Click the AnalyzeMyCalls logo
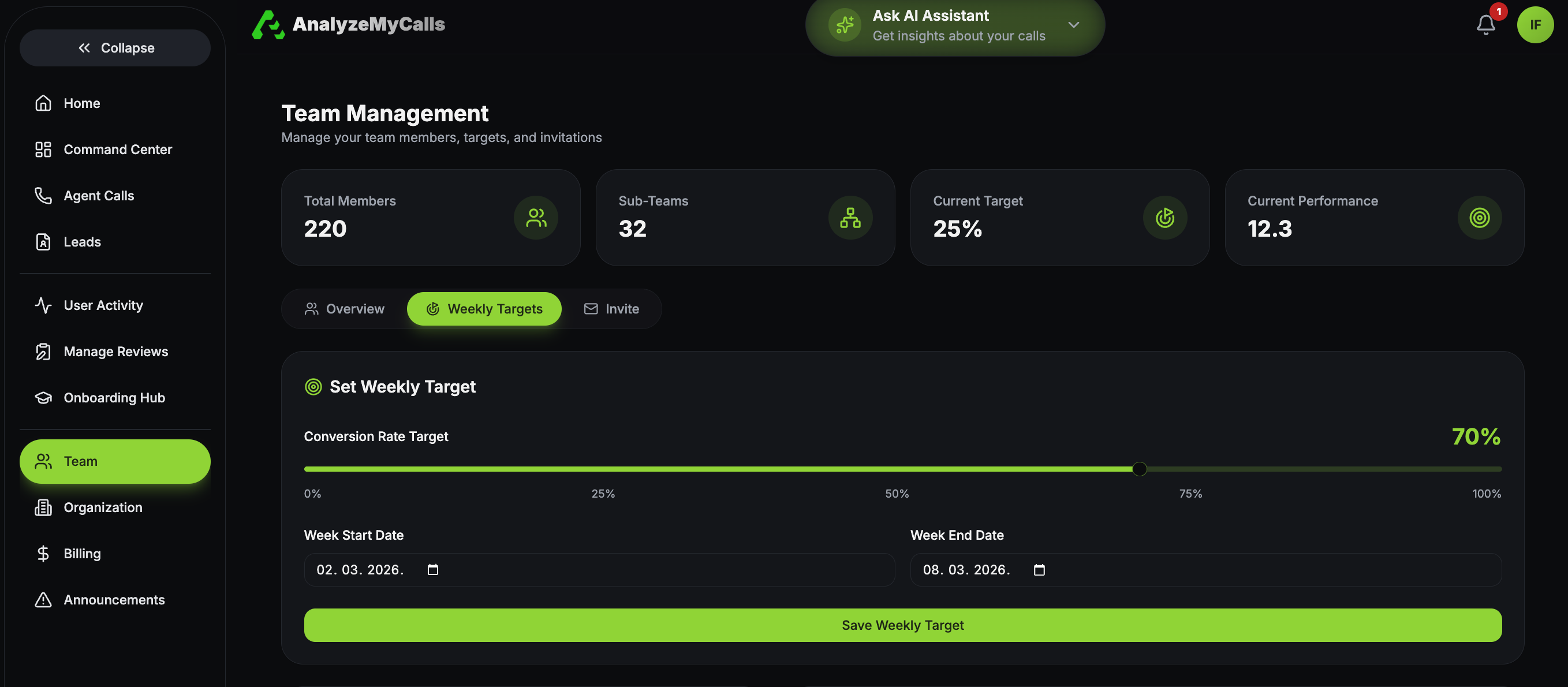The image size is (1568, 687). coord(348,24)
